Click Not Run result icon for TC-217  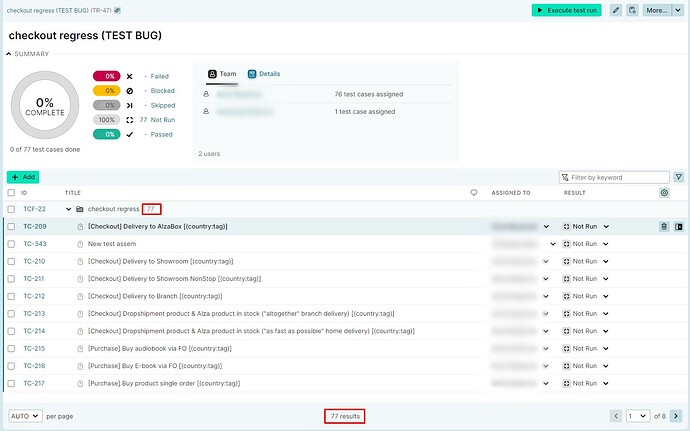point(566,383)
